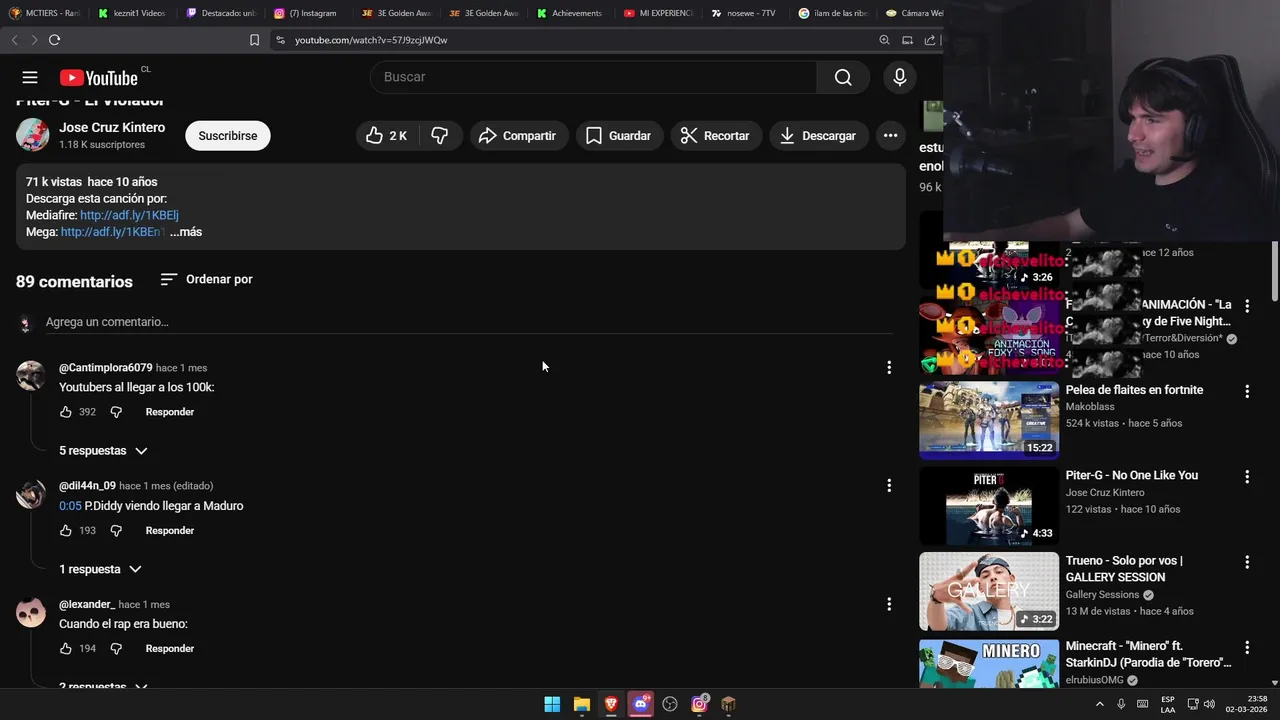1280x720 pixels.
Task: Expand the 1 respuesta thread
Action: 100,569
